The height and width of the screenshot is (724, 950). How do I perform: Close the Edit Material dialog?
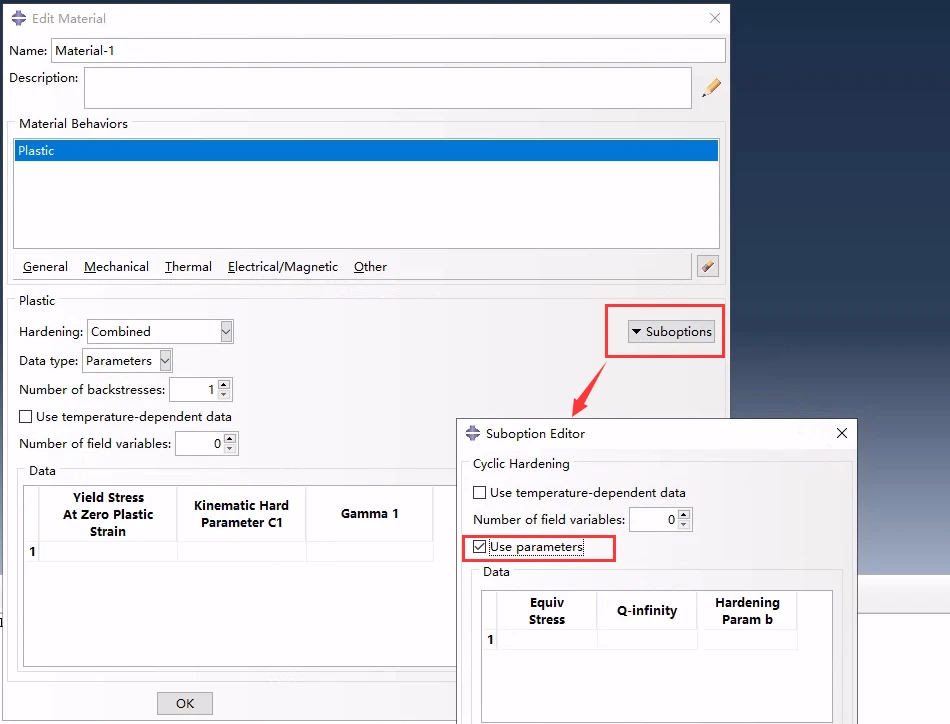pos(714,18)
